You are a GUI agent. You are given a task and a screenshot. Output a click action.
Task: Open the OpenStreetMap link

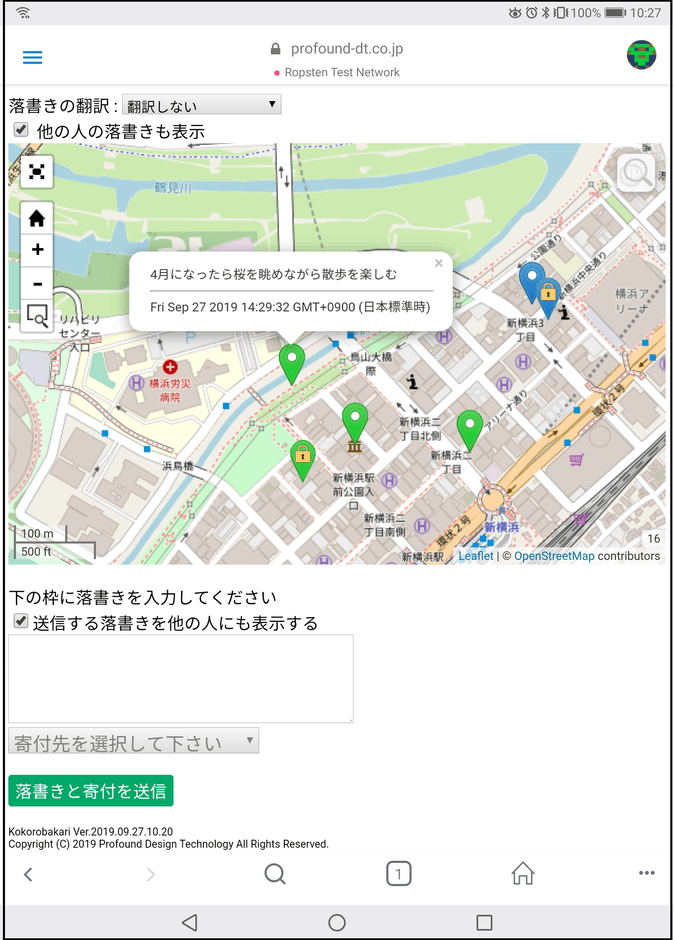click(x=553, y=556)
